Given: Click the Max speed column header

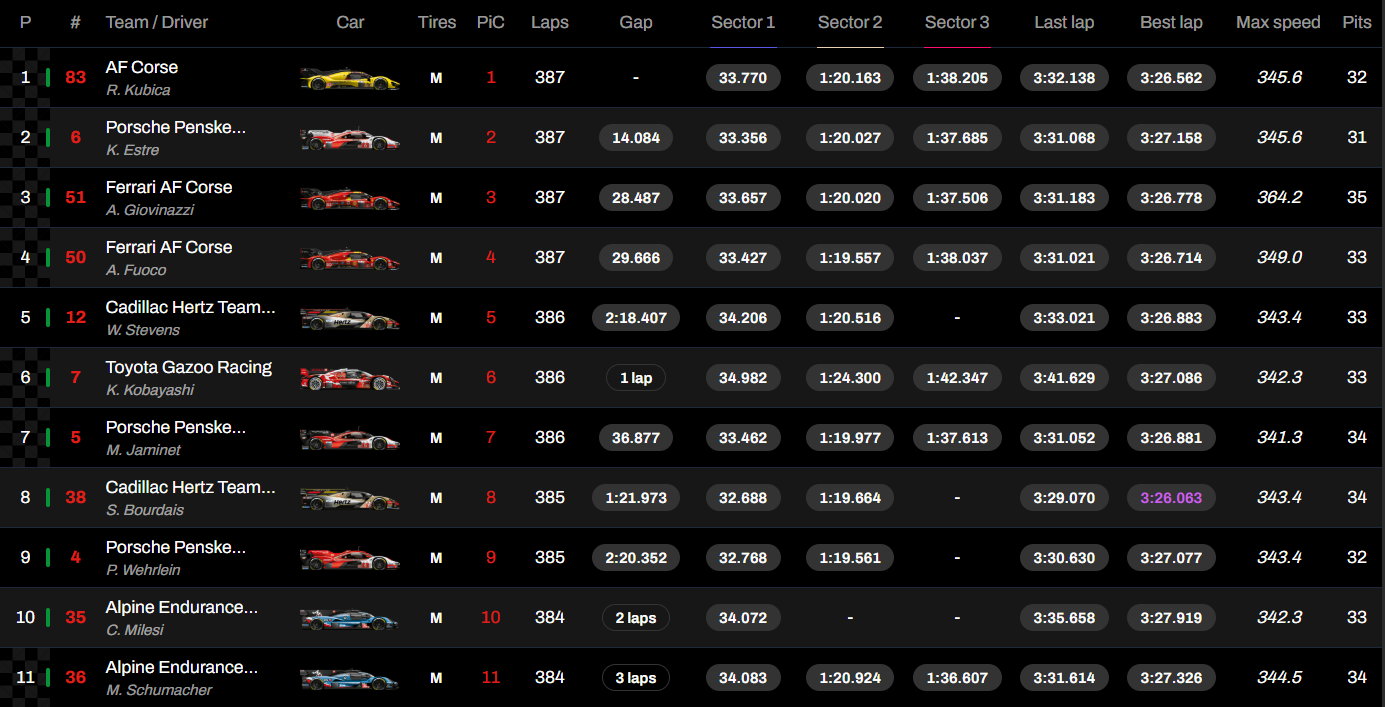Looking at the screenshot, I should pyautogui.click(x=1278, y=22).
